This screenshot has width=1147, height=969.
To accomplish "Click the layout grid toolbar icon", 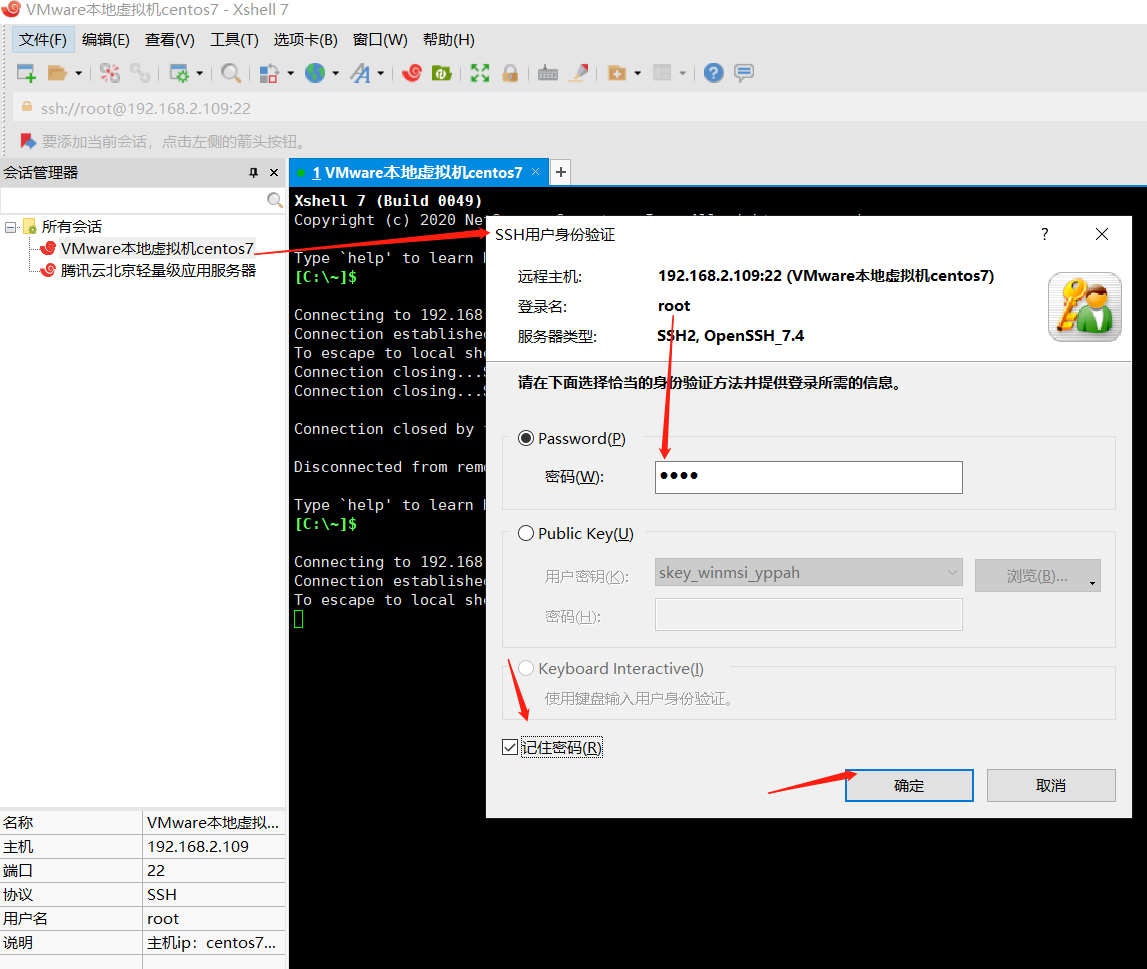I will coord(662,73).
